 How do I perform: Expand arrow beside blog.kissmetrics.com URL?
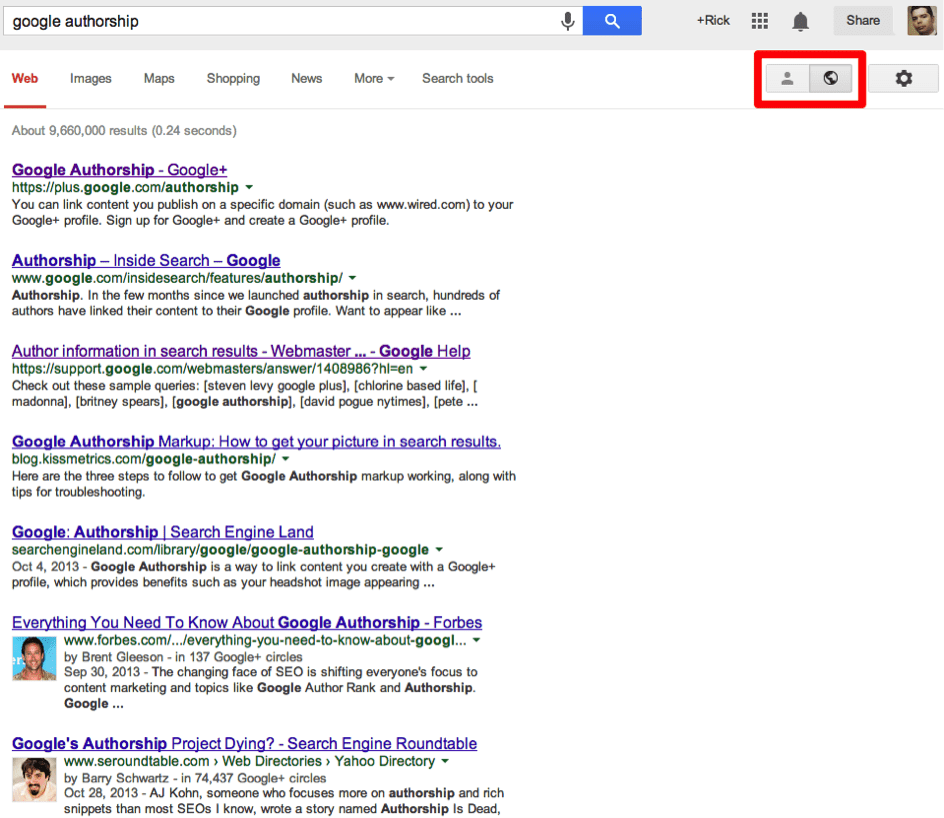[286, 459]
